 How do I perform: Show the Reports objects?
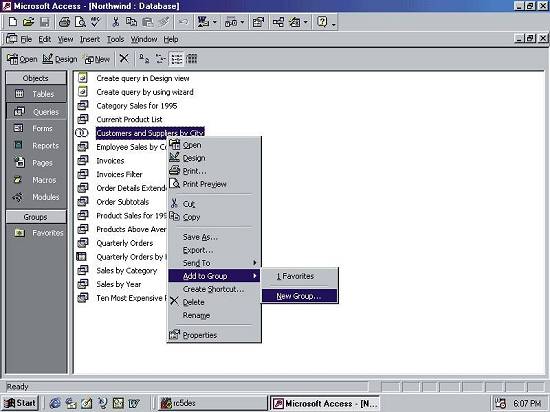coord(36,146)
